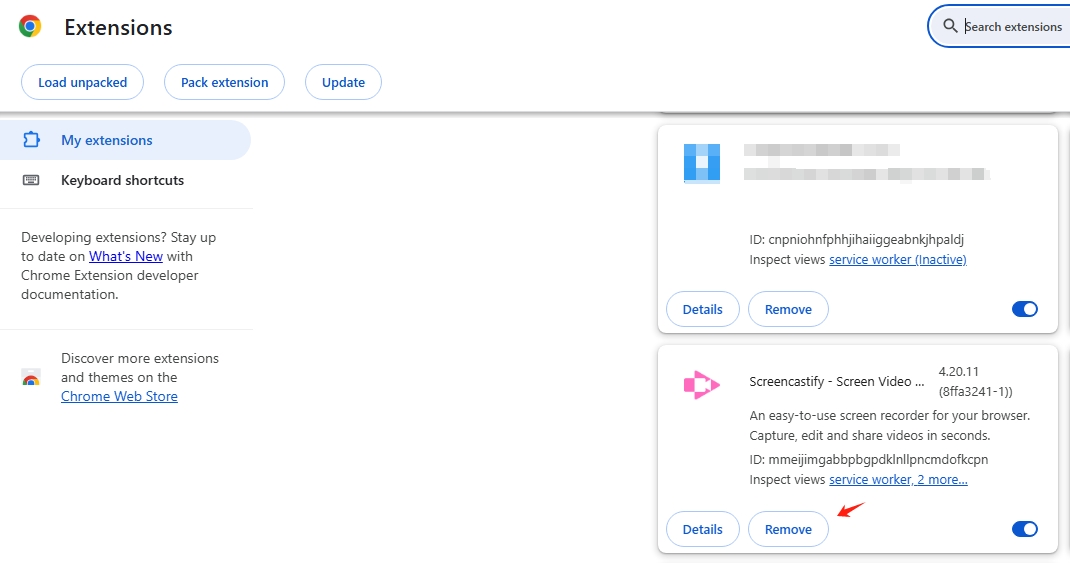Click the Chrome Web Store rainbow icon
The image size is (1070, 563).
click(31, 377)
